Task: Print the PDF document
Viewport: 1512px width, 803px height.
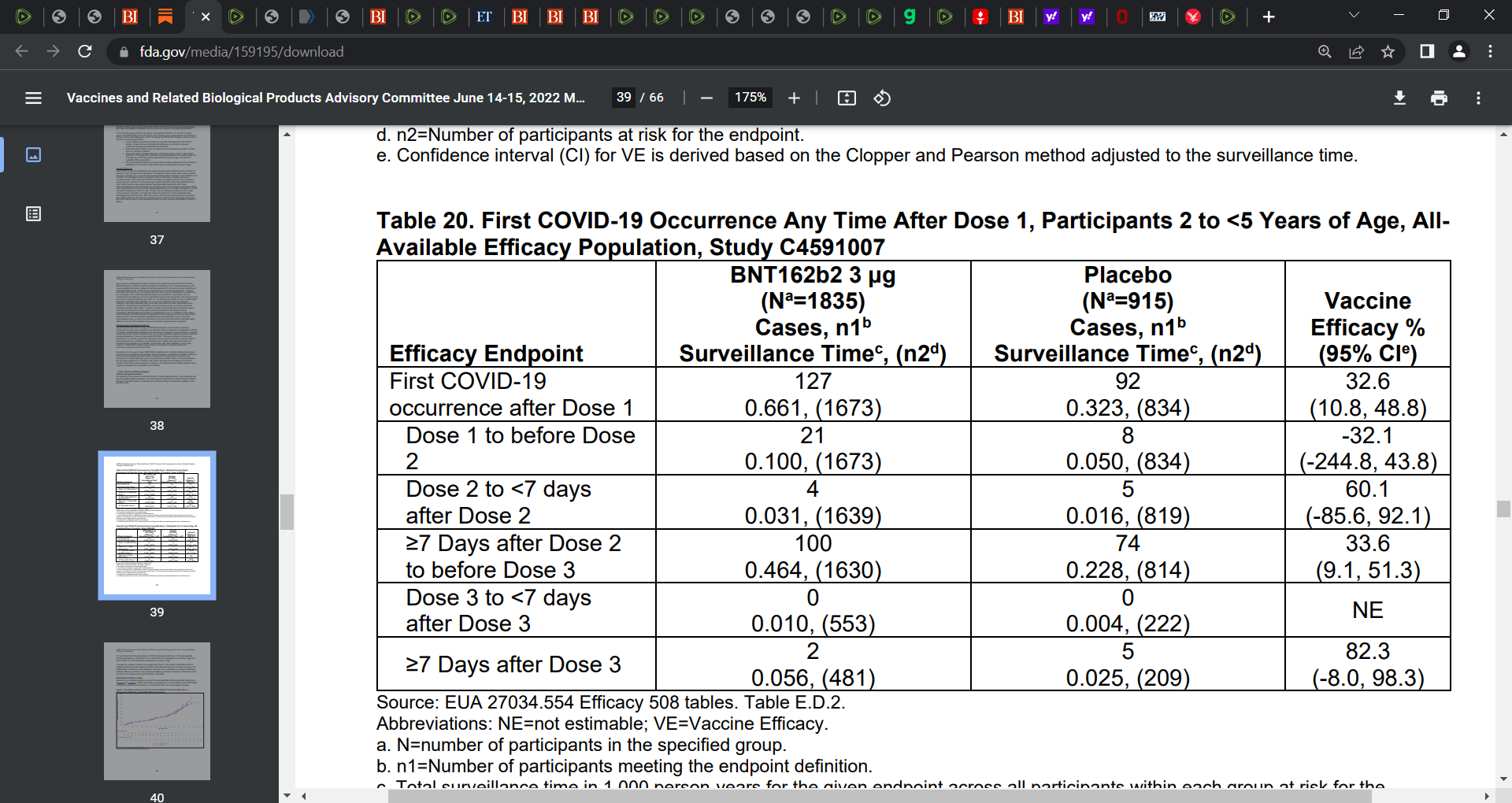Action: [x=1439, y=98]
